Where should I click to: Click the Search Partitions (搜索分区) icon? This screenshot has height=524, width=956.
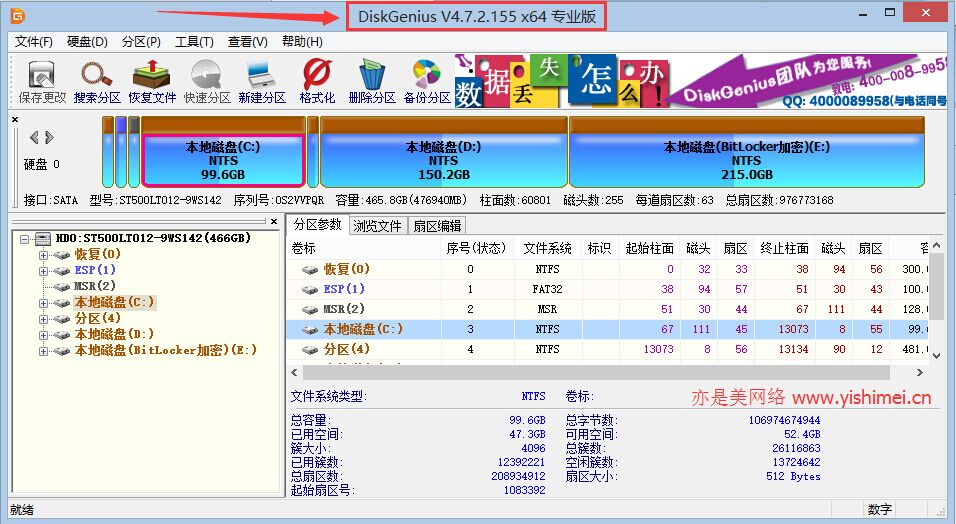pos(97,81)
